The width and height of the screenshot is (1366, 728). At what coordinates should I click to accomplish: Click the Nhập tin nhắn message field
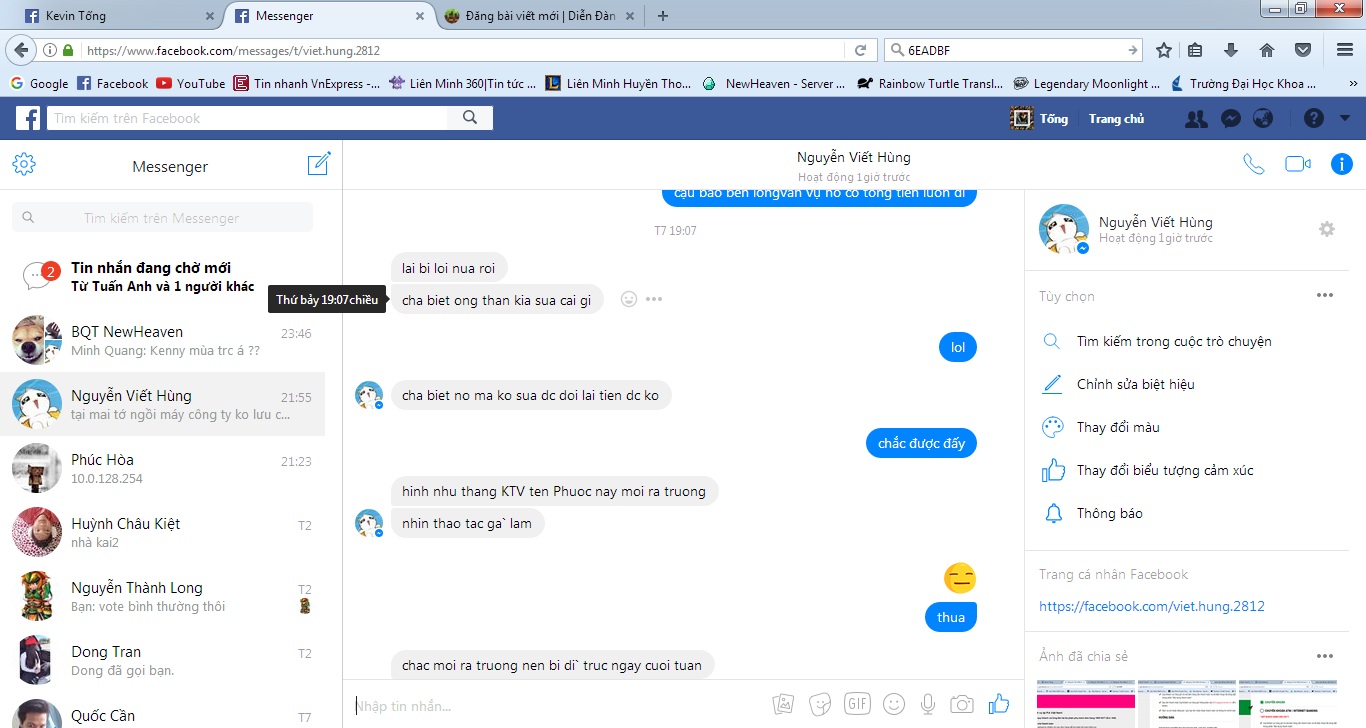click(x=560, y=706)
